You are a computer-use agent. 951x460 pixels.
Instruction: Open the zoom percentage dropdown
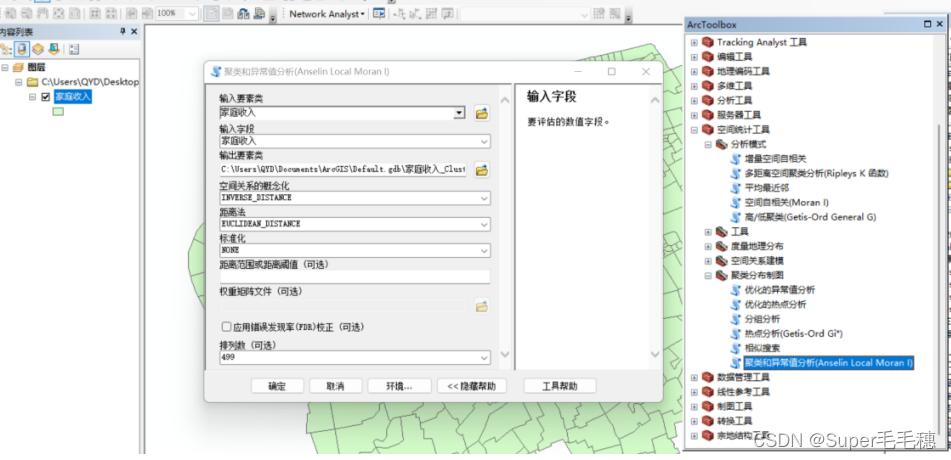click(193, 14)
